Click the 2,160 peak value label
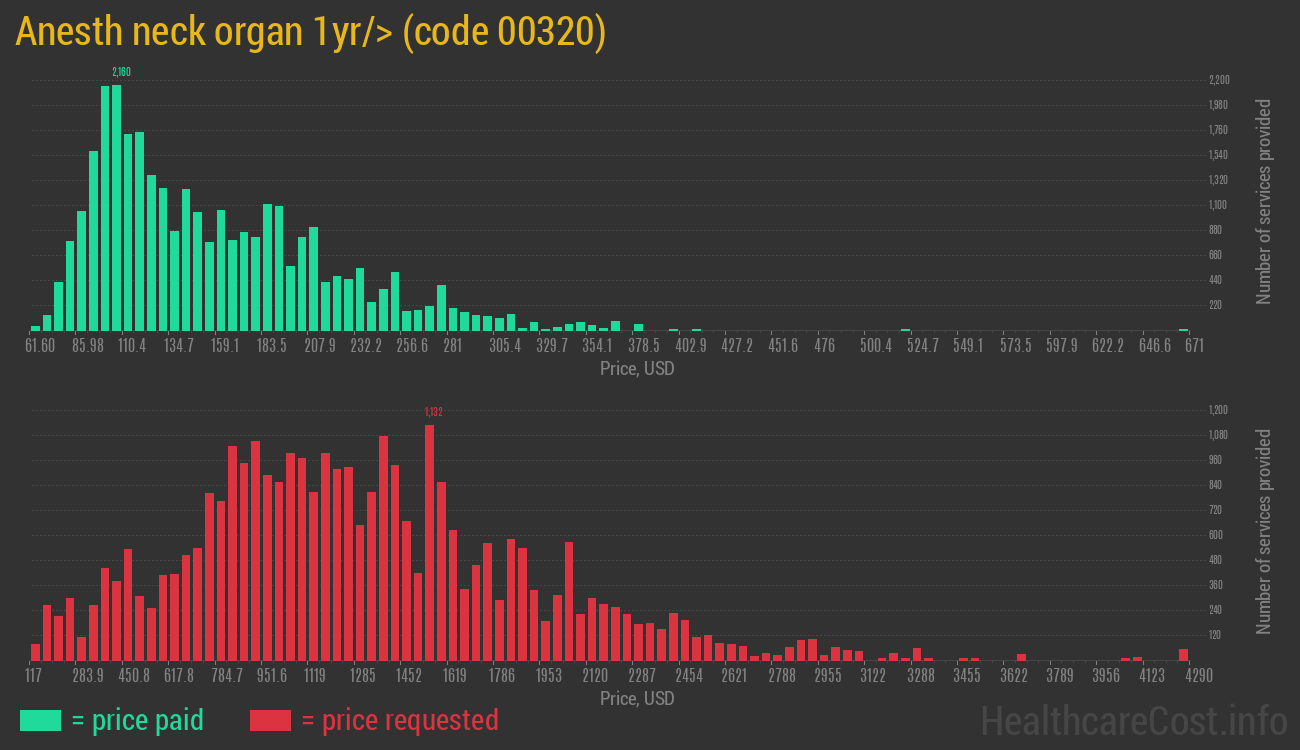 (121, 72)
